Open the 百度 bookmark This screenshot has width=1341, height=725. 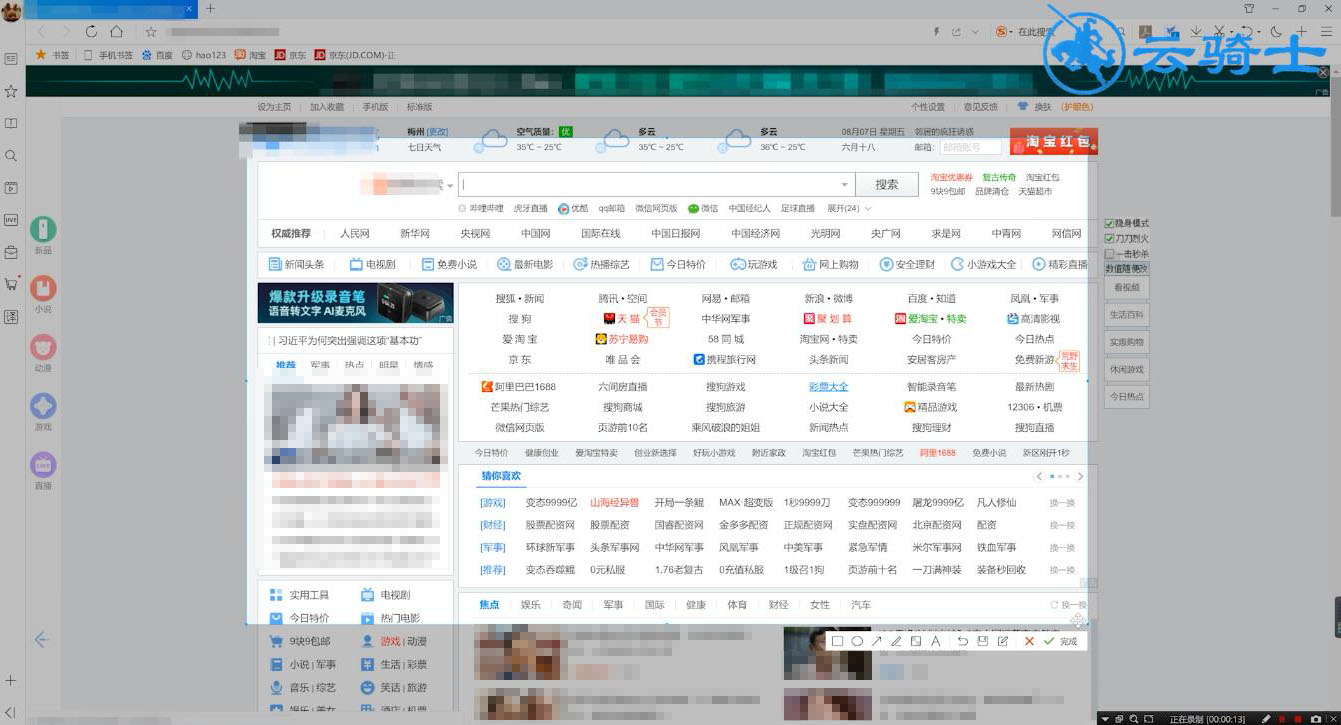(x=157, y=55)
